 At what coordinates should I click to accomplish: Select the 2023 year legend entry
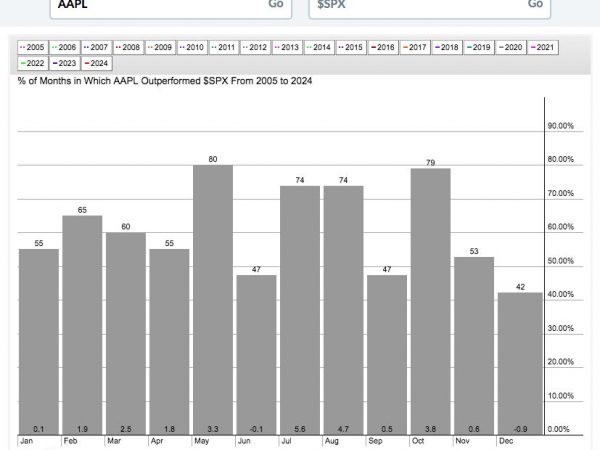[x=65, y=63]
